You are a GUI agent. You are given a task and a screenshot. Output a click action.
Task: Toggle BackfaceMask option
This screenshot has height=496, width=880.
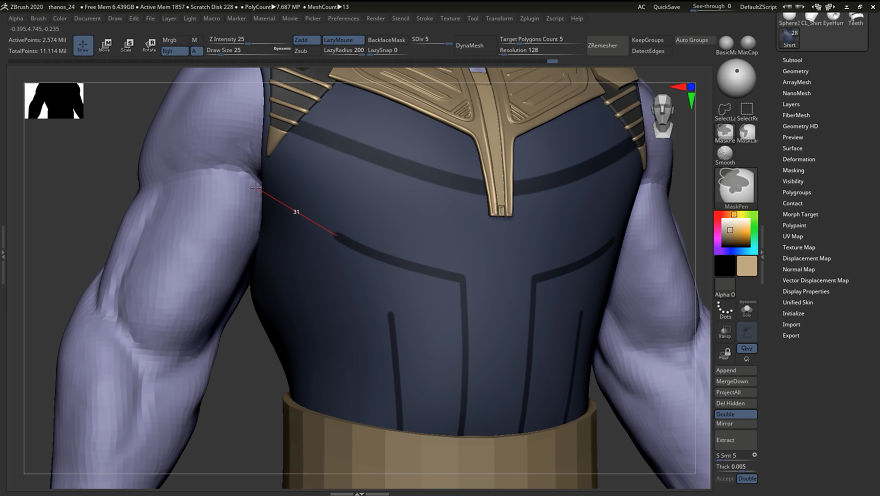(386, 40)
